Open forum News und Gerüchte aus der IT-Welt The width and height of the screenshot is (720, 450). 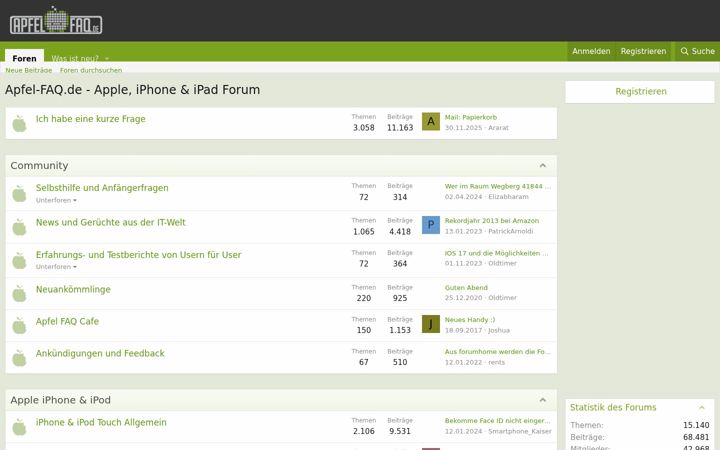point(111,222)
